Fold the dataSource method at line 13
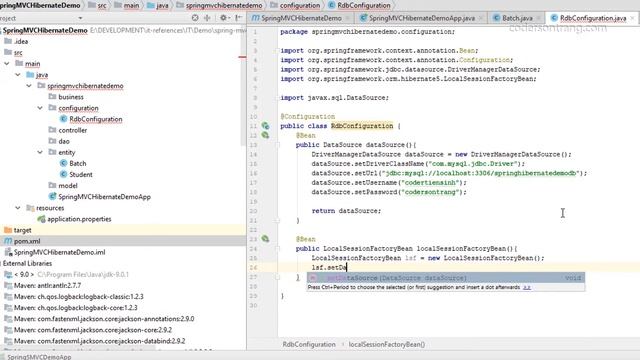The width and height of the screenshot is (640, 360). click(x=278, y=145)
